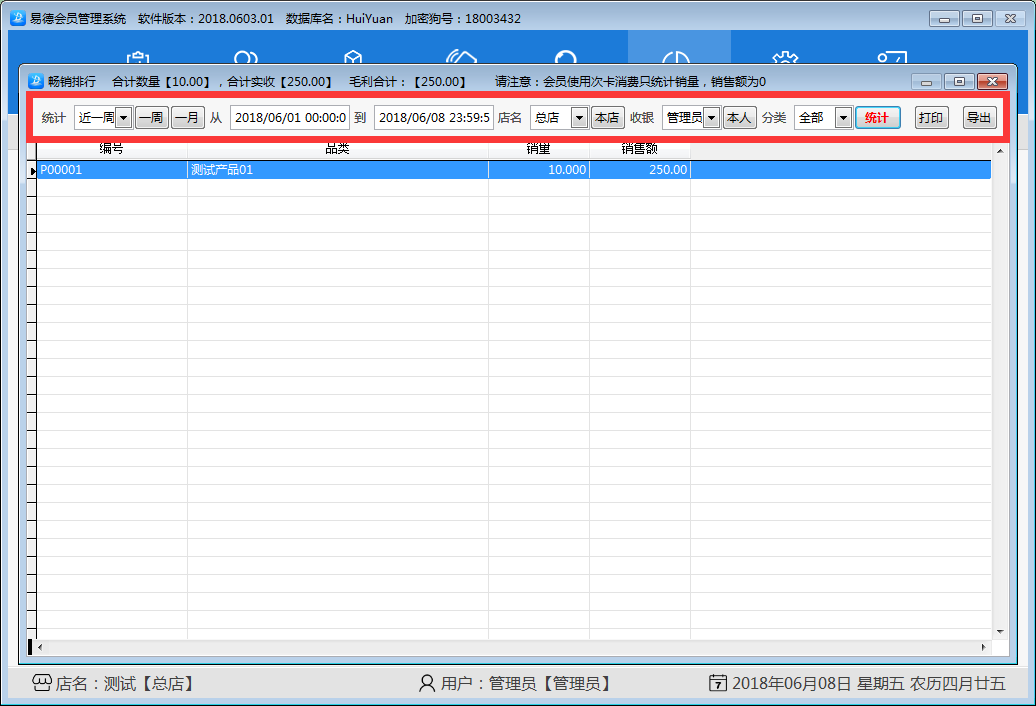
Task: Click the end date field 2018/06/08
Action: (x=434, y=118)
